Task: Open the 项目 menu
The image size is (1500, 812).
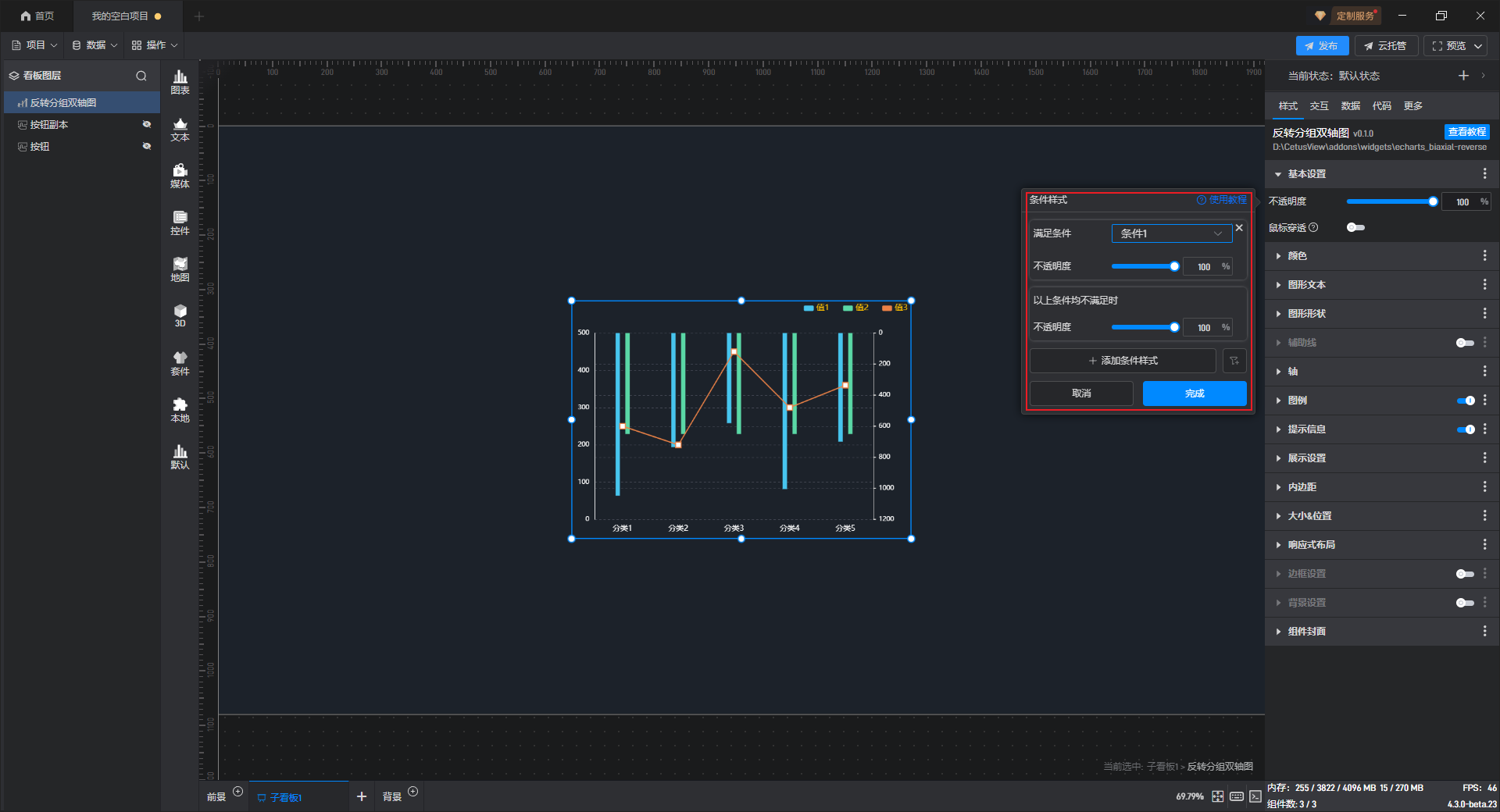Action: click(34, 45)
